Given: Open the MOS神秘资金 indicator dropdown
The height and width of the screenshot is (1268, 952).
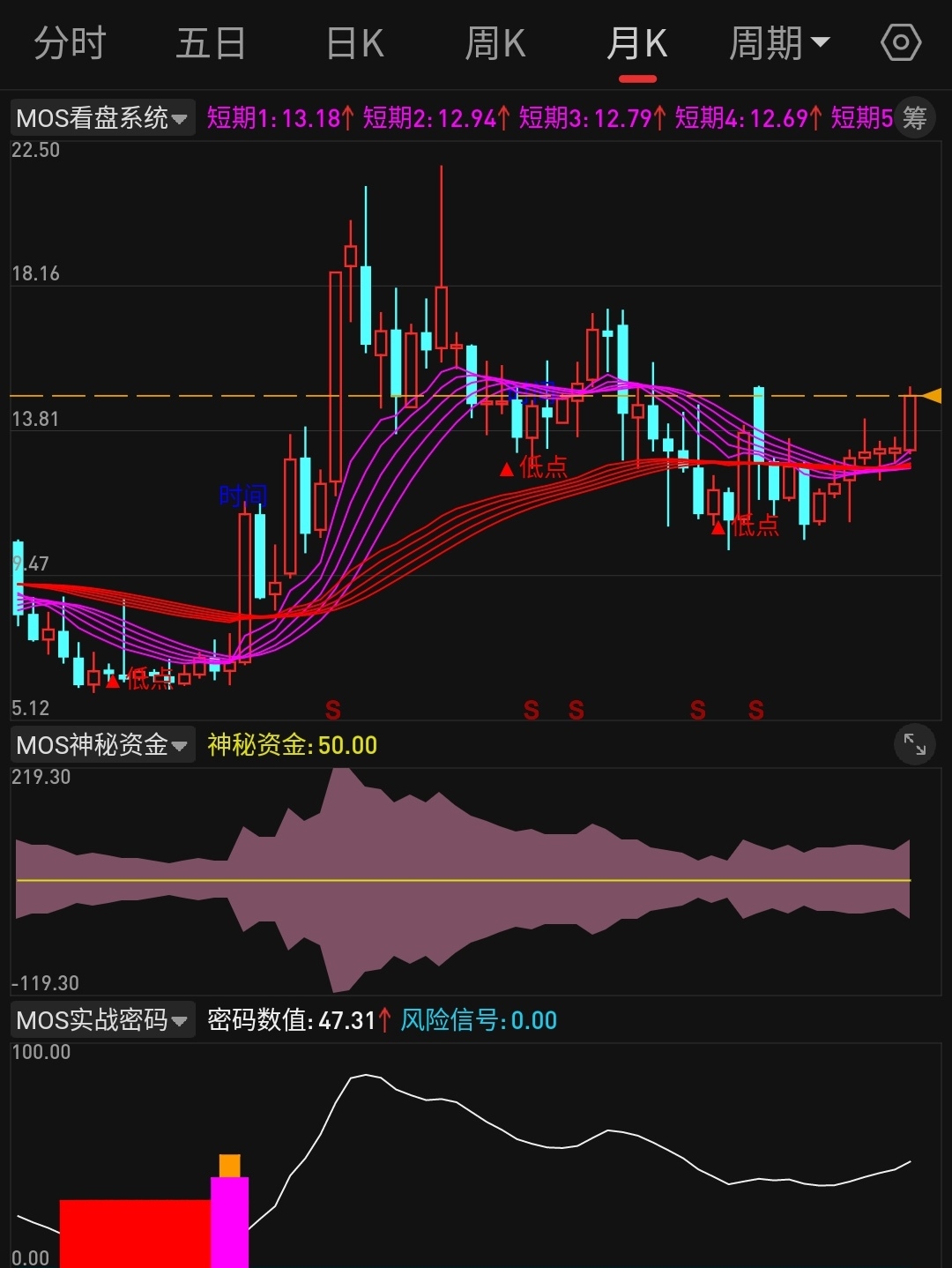Looking at the screenshot, I should click(x=102, y=746).
